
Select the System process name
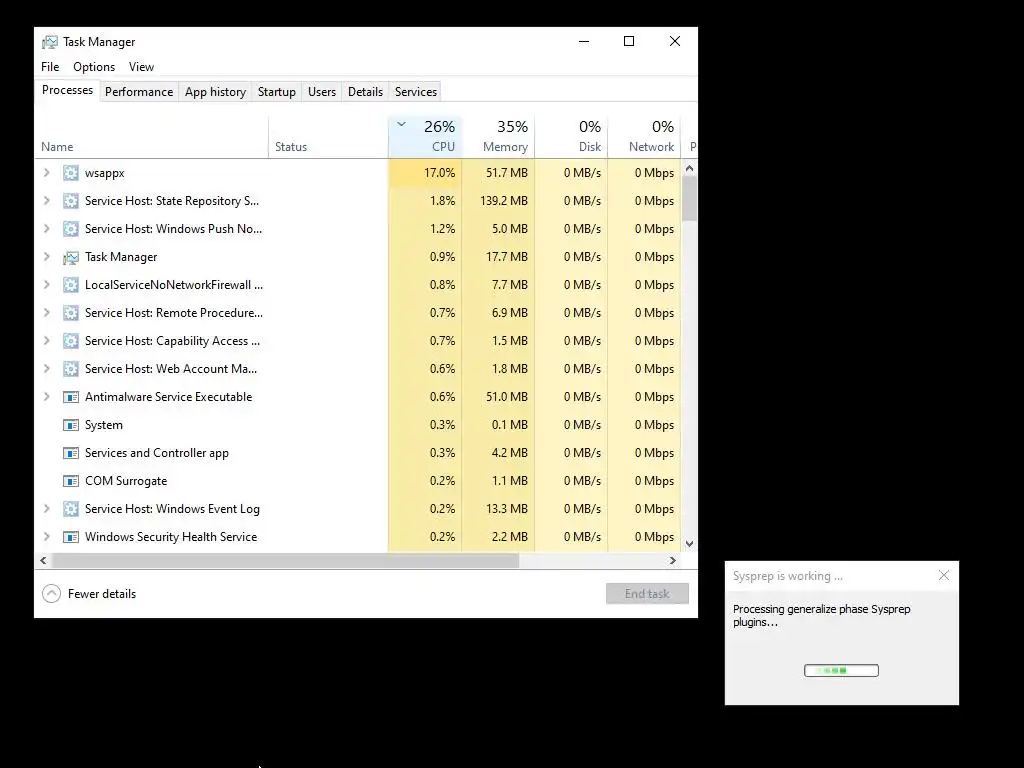point(104,425)
